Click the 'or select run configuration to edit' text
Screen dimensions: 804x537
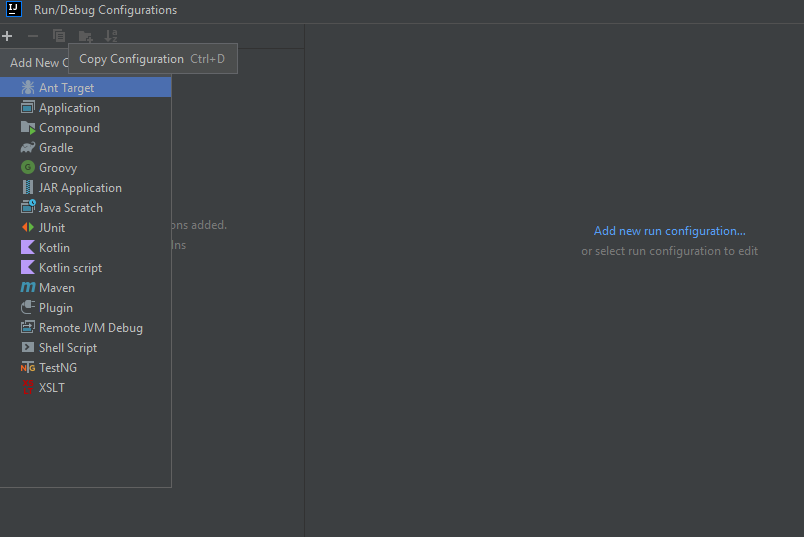[669, 251]
